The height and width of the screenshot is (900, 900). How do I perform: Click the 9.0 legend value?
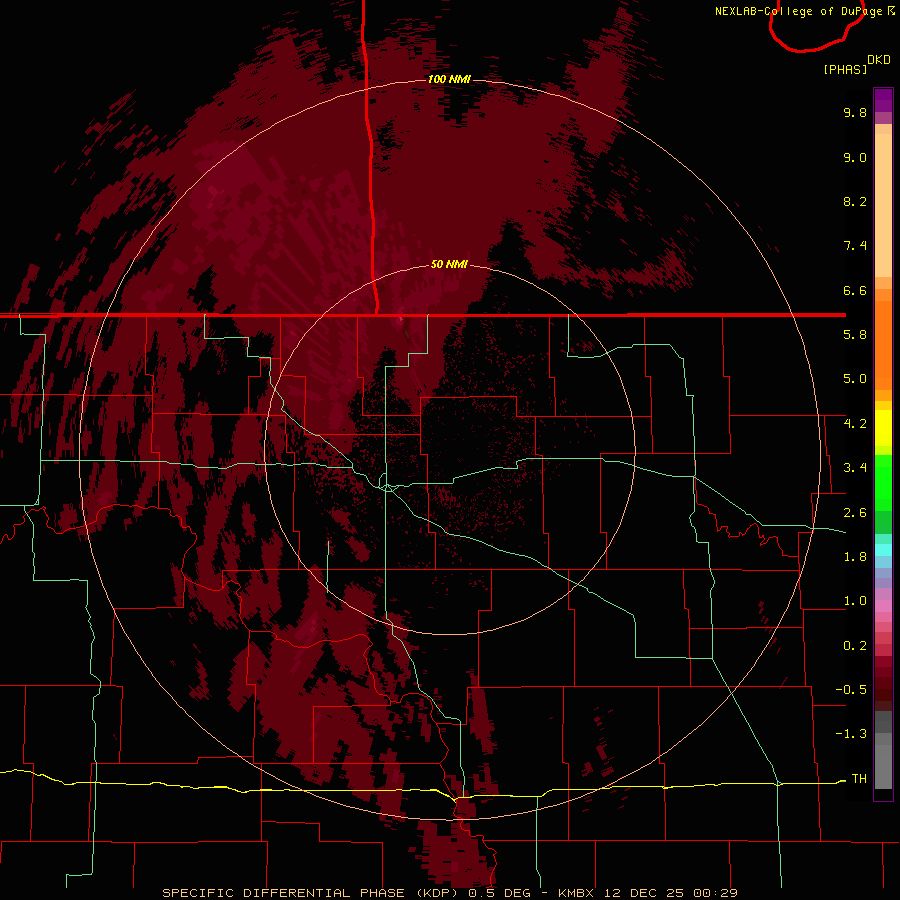855,157
